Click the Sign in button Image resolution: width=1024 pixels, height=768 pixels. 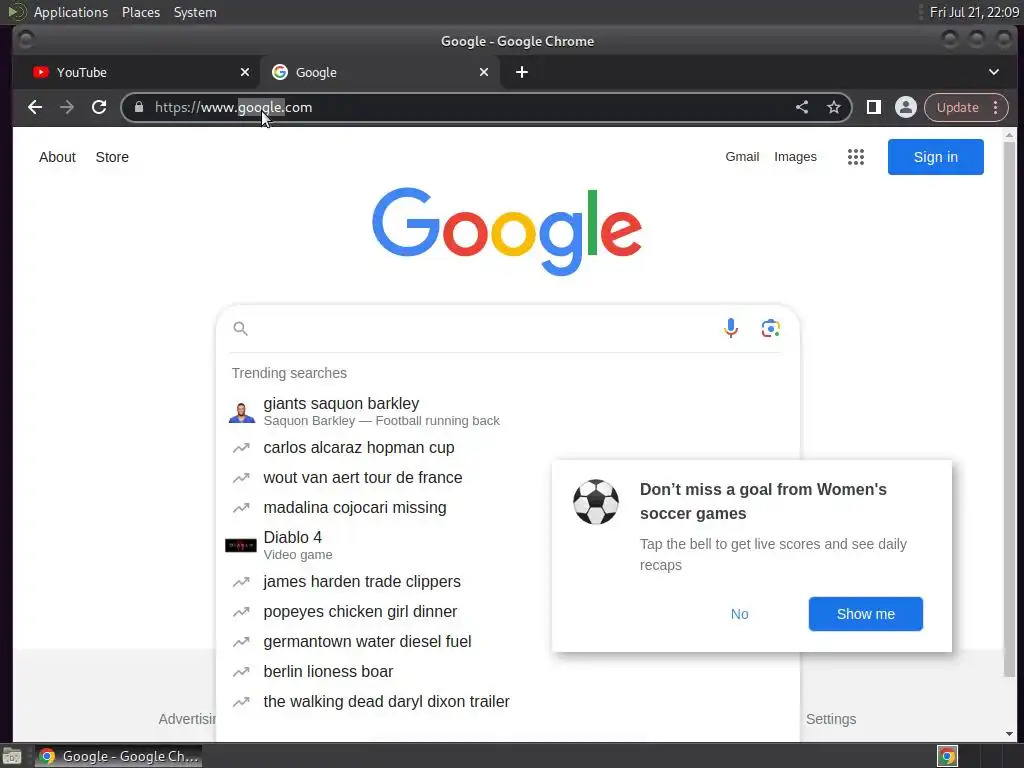coord(935,157)
